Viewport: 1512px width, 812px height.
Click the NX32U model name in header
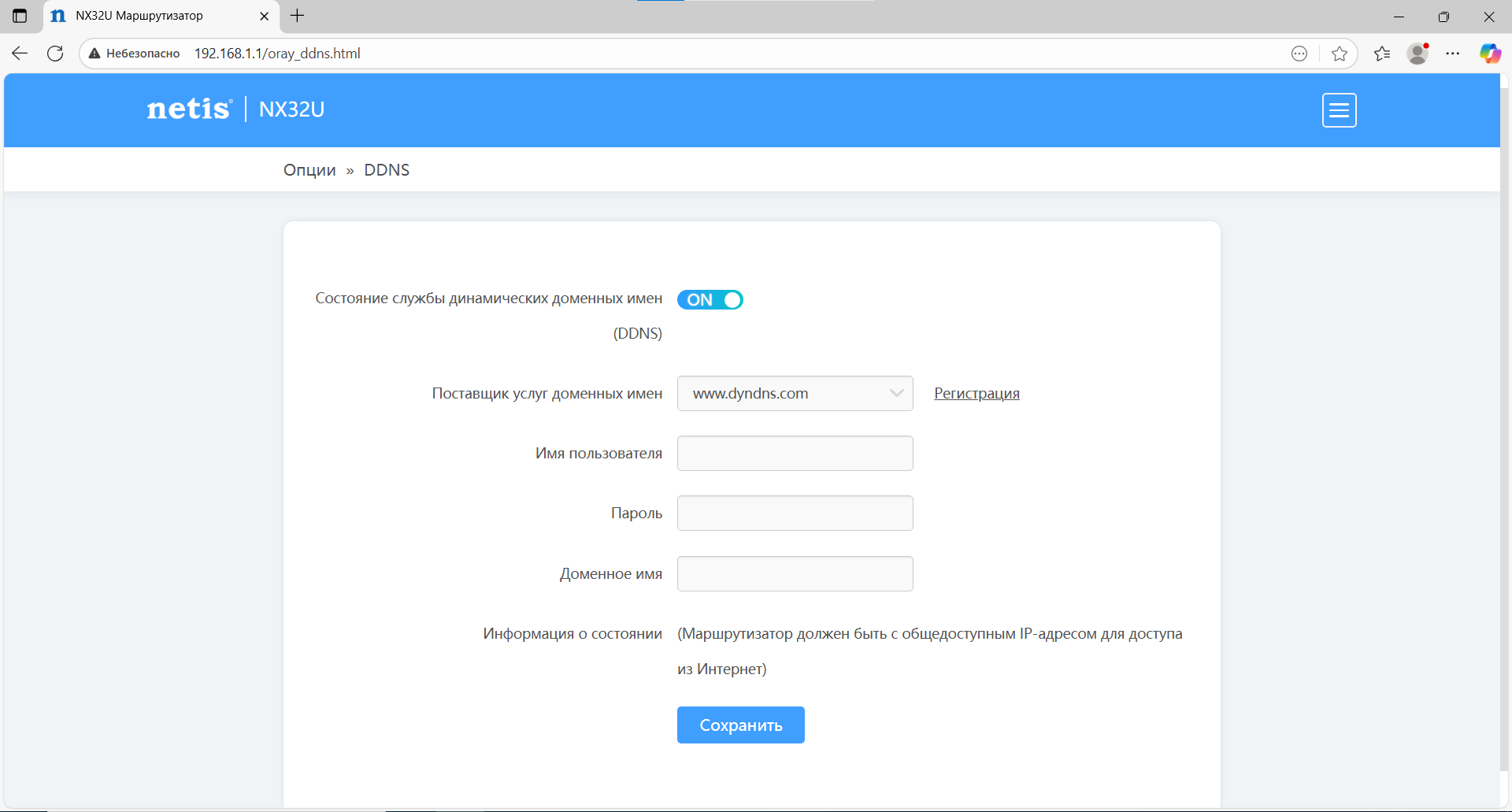point(291,109)
